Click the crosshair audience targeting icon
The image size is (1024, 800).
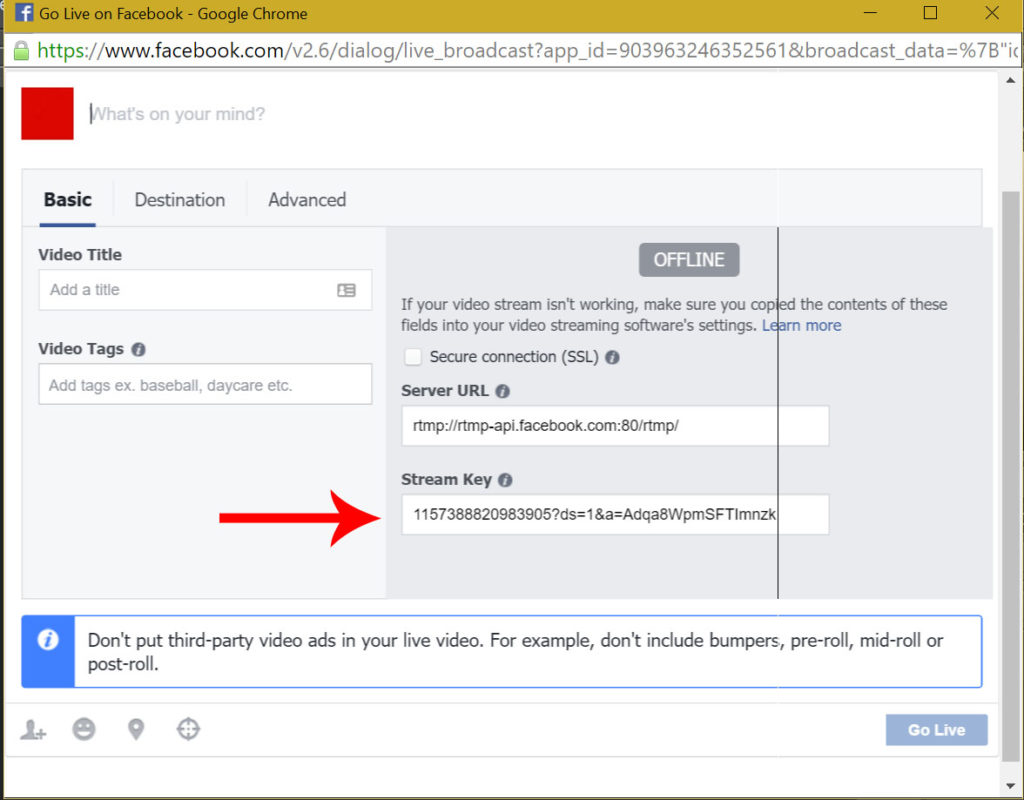[x=188, y=729]
